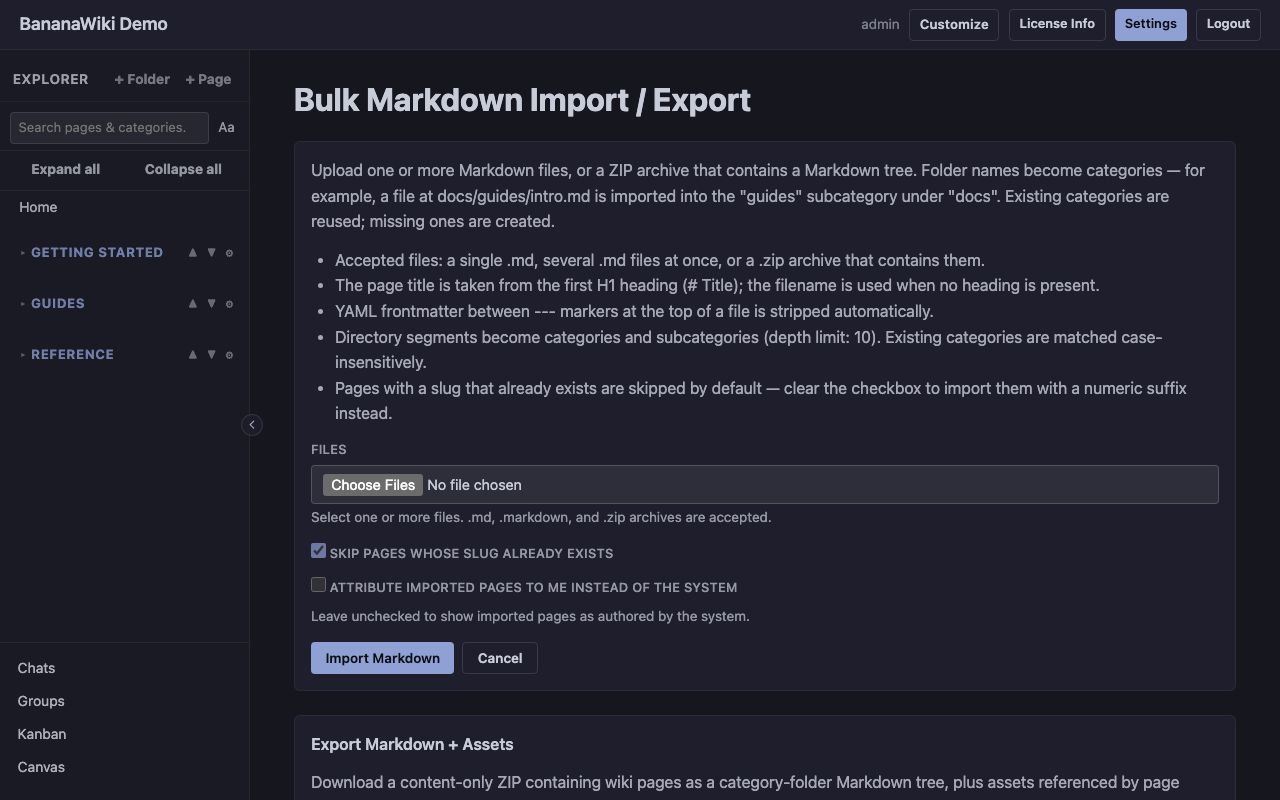Viewport: 1280px width, 800px height.
Task: Open Reference category settings gear
Action: [x=229, y=355]
